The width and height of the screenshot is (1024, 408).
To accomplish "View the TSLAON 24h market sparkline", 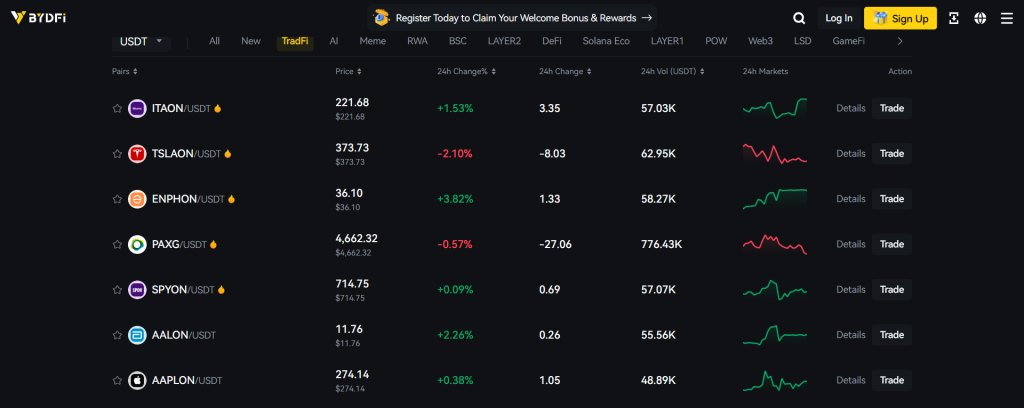I will [x=774, y=154].
